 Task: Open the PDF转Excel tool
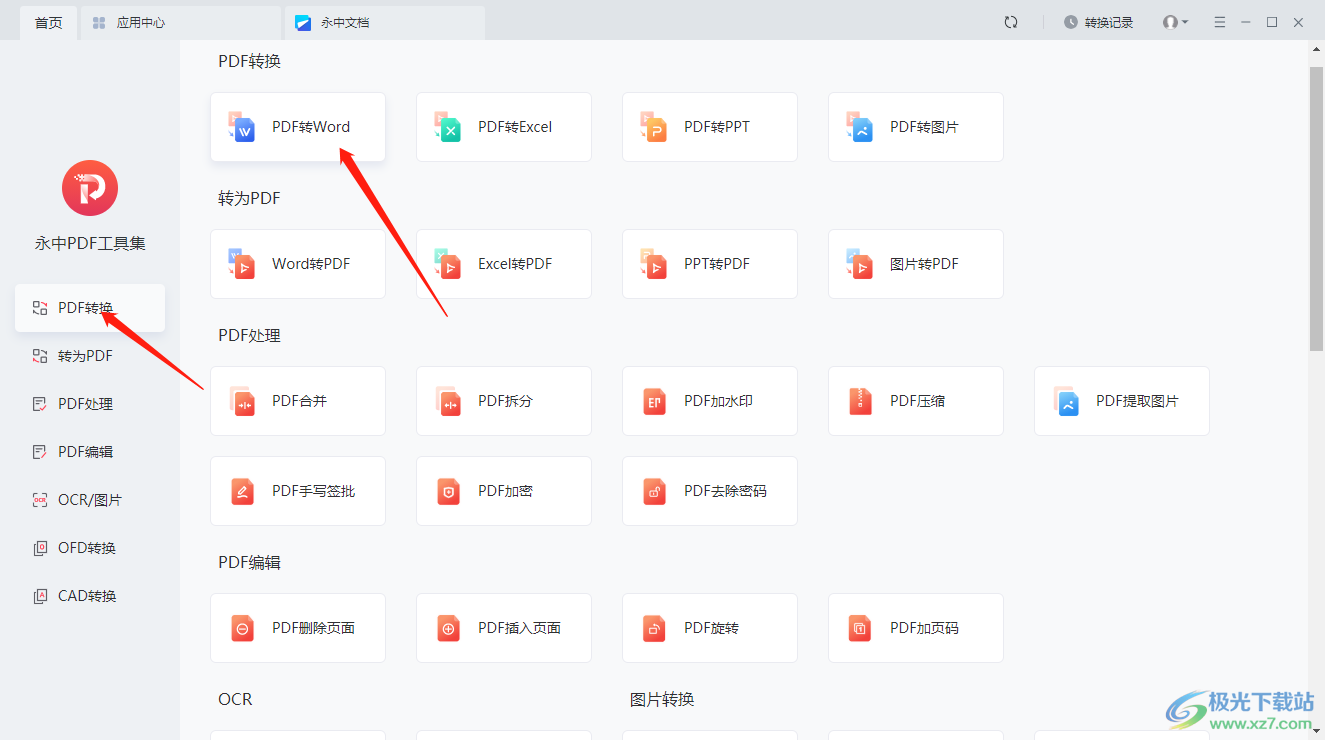tap(504, 127)
